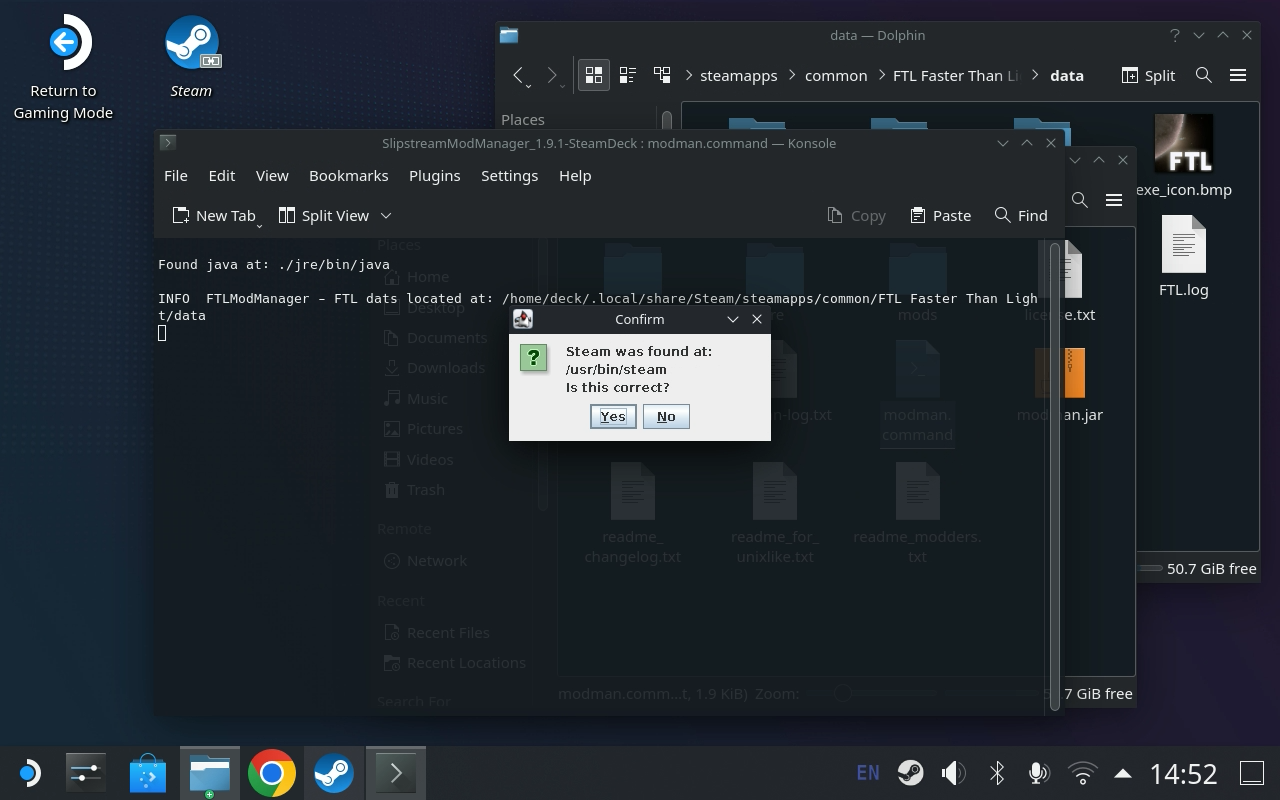Open volume control in system tray

953,773
